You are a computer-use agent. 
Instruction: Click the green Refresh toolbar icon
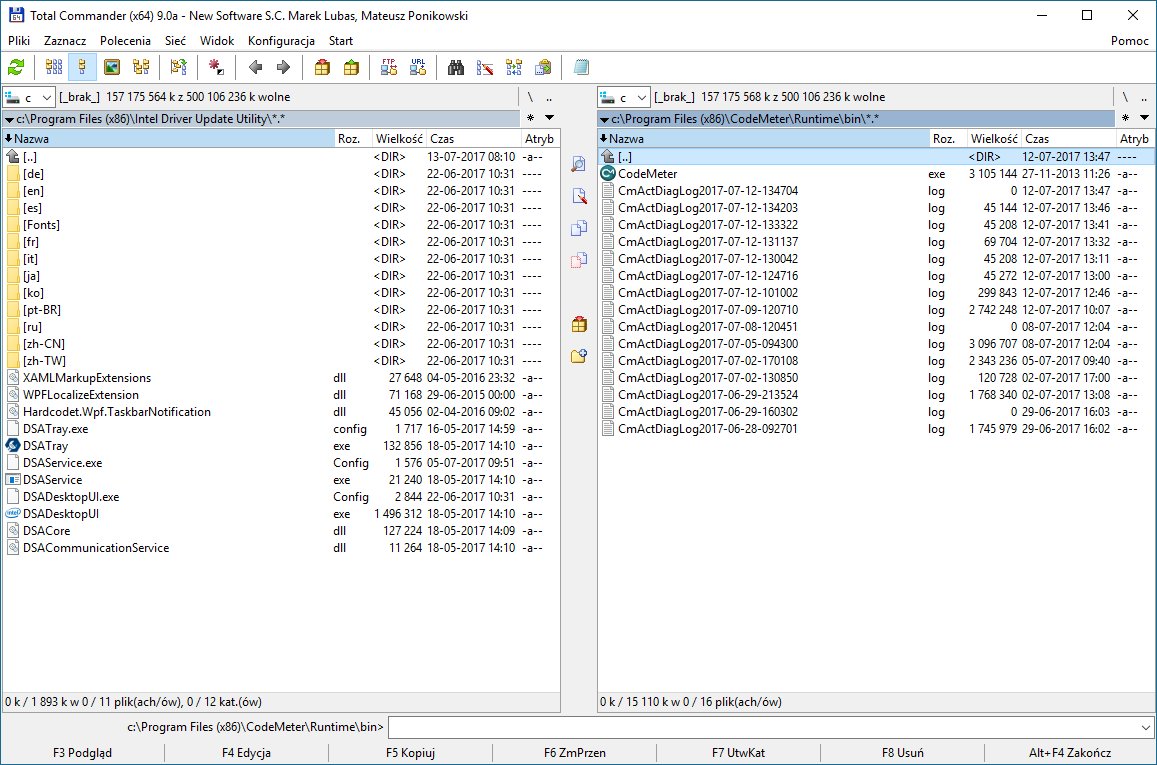pyautogui.click(x=16, y=67)
